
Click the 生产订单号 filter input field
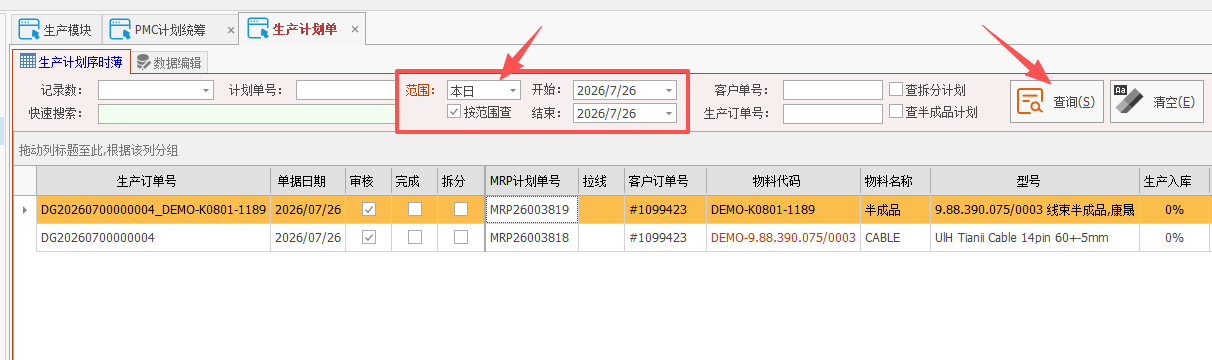click(x=833, y=113)
